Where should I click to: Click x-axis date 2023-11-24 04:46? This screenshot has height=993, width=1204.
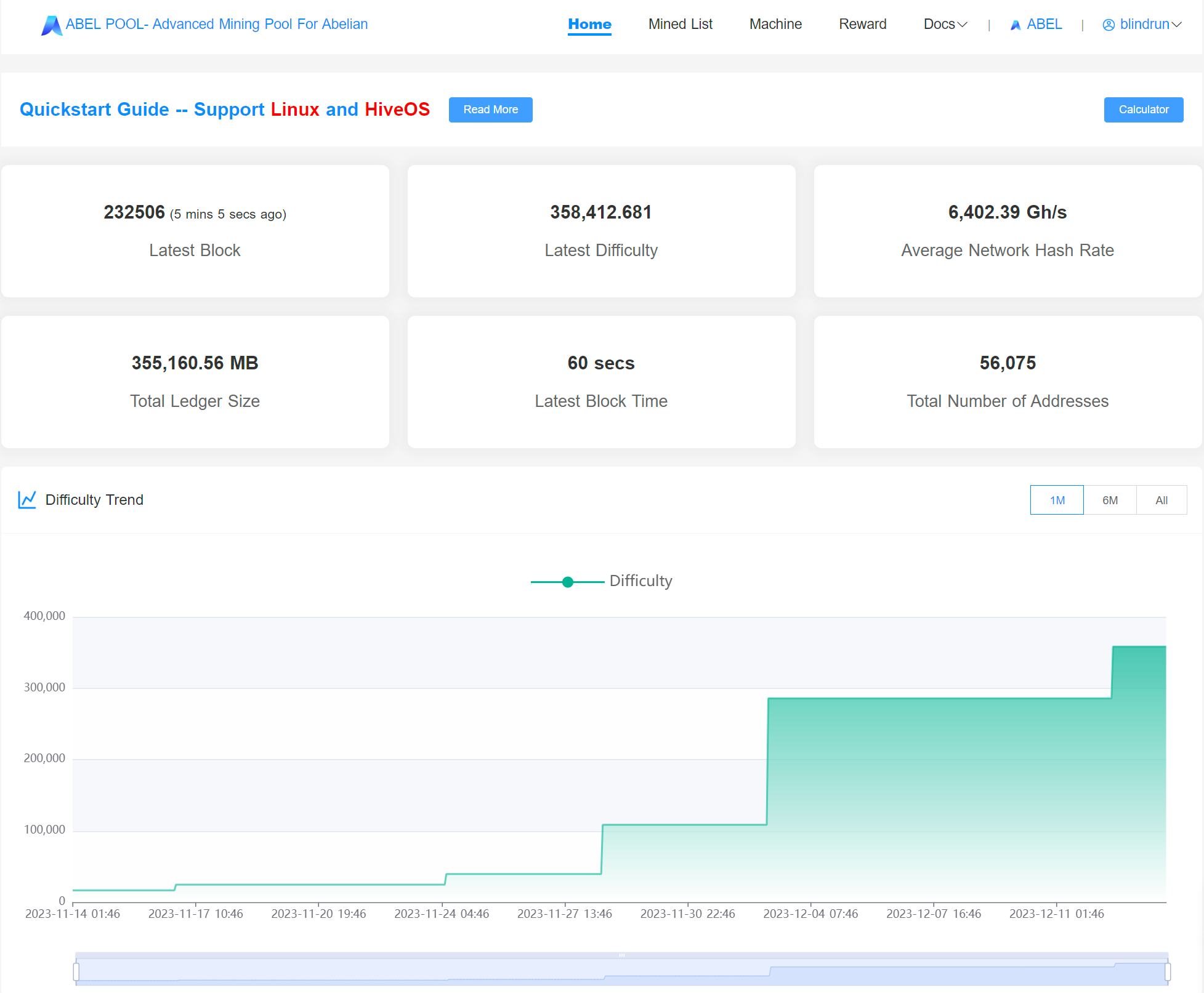(442, 914)
